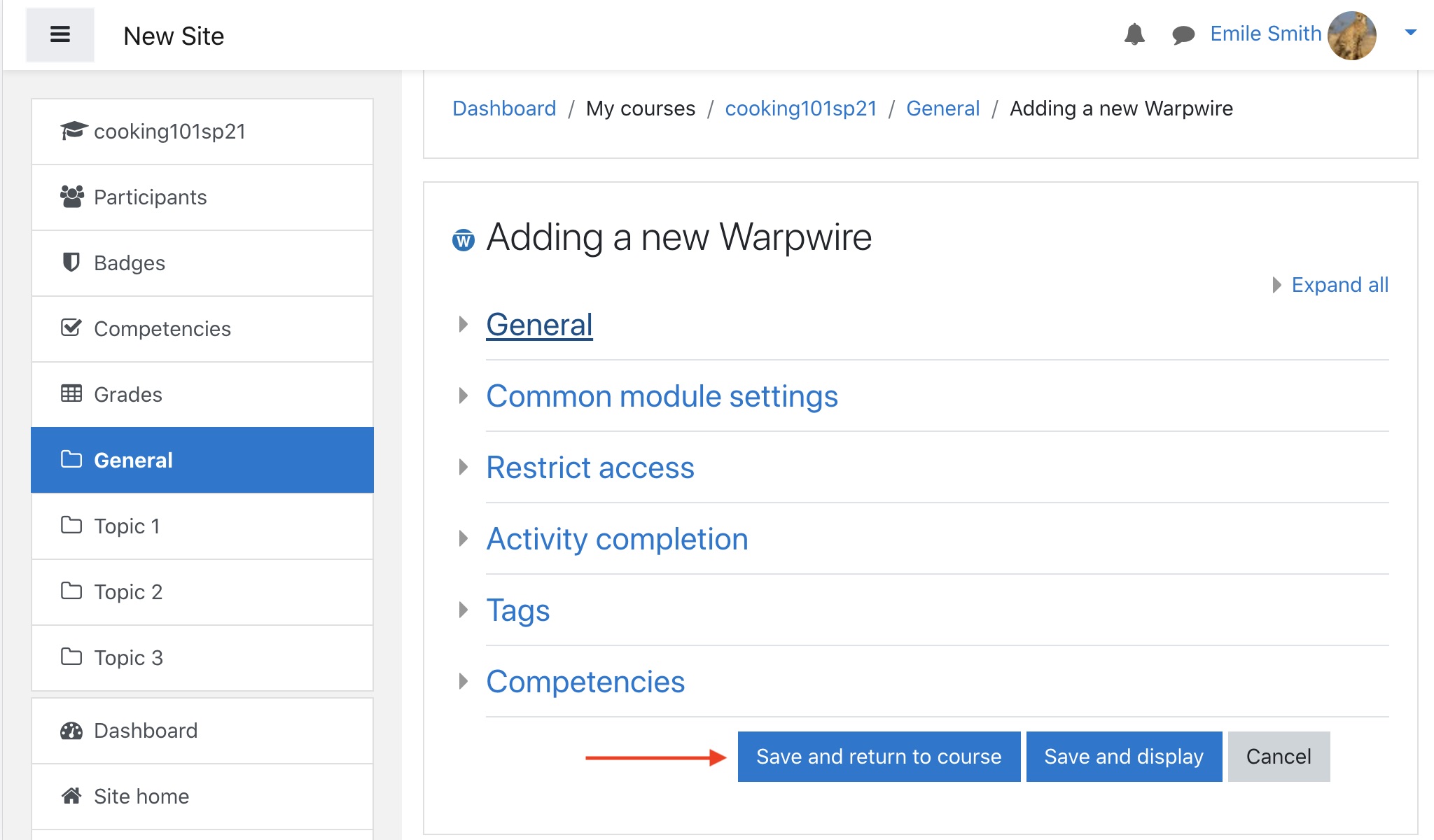Expand the Restrict access section
This screenshot has width=1434, height=840.
[x=590, y=468]
